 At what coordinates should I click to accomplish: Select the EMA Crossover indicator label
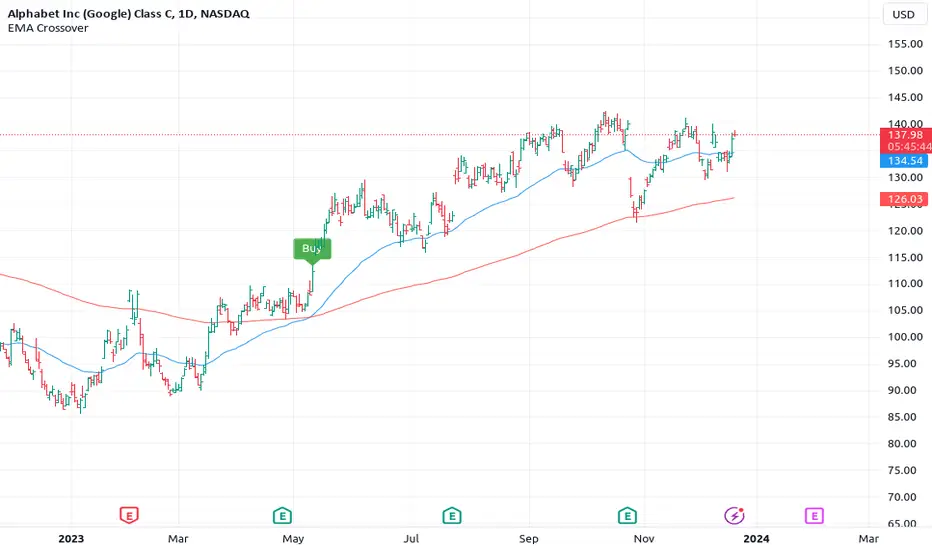click(48, 28)
